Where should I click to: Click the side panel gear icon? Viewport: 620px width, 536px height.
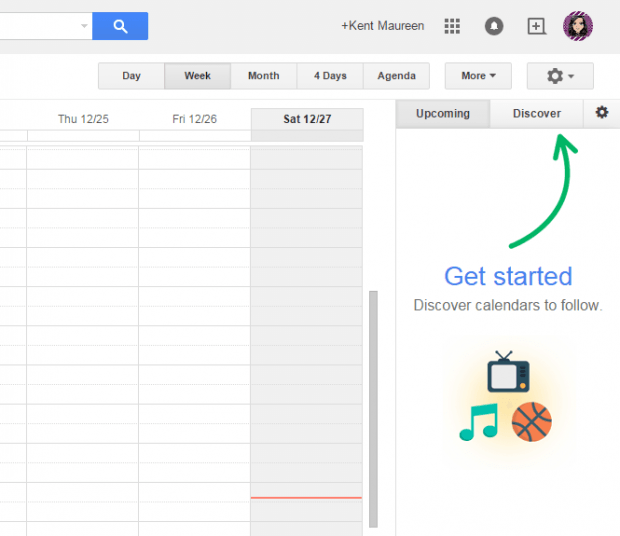(601, 113)
